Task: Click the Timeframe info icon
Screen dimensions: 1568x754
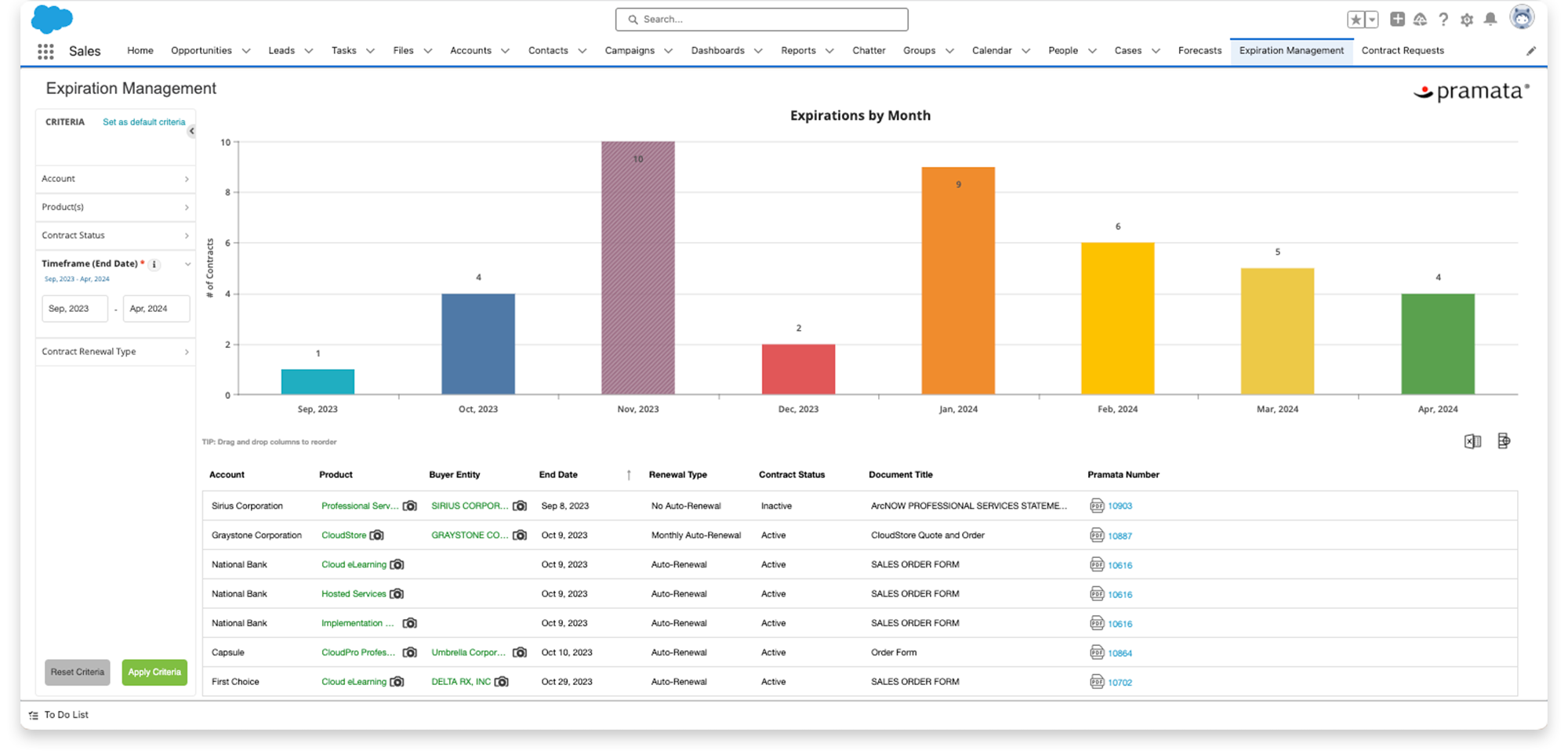Action: (154, 265)
